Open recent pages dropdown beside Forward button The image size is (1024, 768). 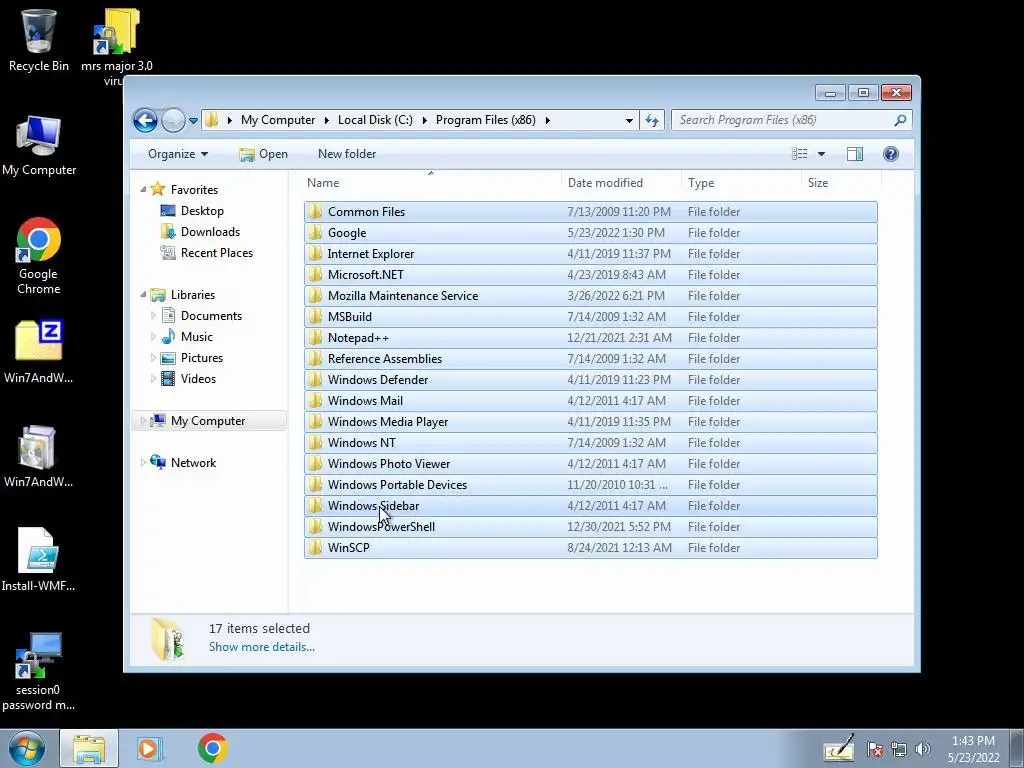click(193, 121)
